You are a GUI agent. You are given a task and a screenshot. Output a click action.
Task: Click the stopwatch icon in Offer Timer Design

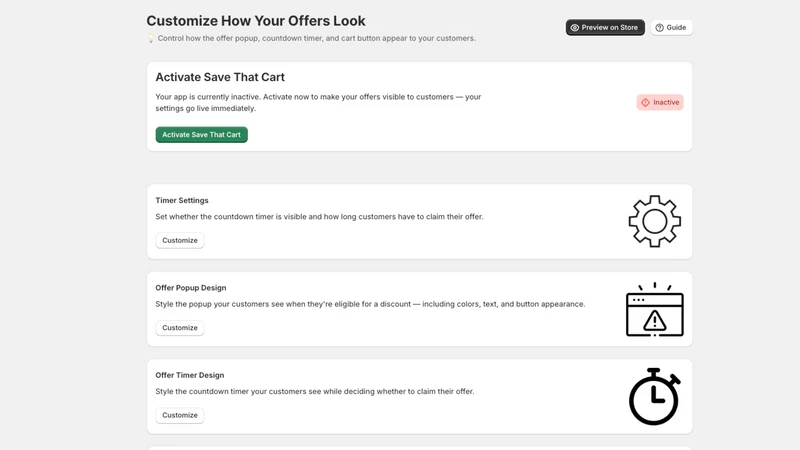click(x=655, y=396)
